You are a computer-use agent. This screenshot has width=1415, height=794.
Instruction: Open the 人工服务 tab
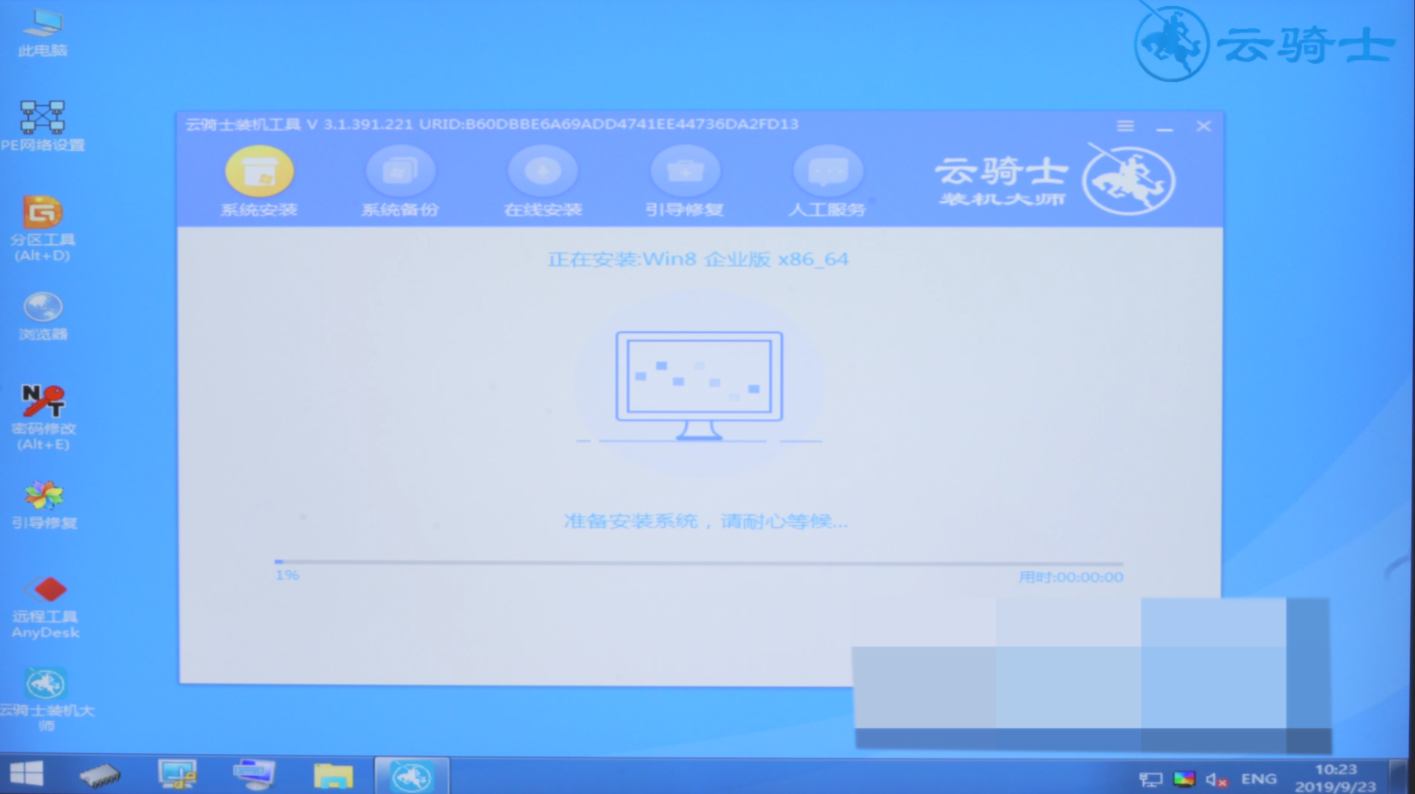click(x=827, y=182)
